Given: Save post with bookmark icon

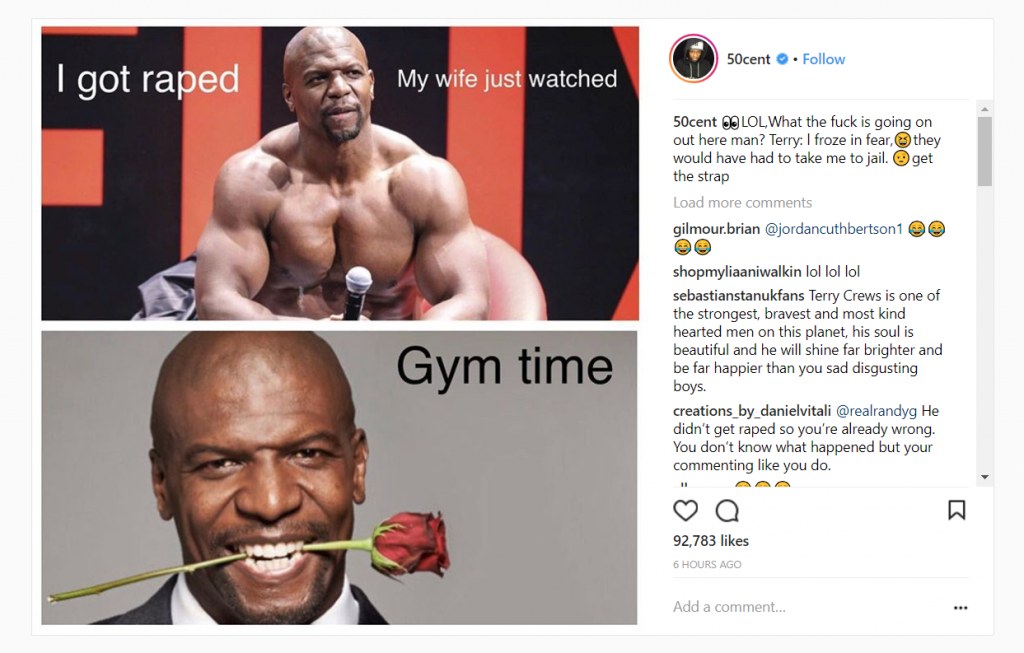Looking at the screenshot, I should [957, 510].
